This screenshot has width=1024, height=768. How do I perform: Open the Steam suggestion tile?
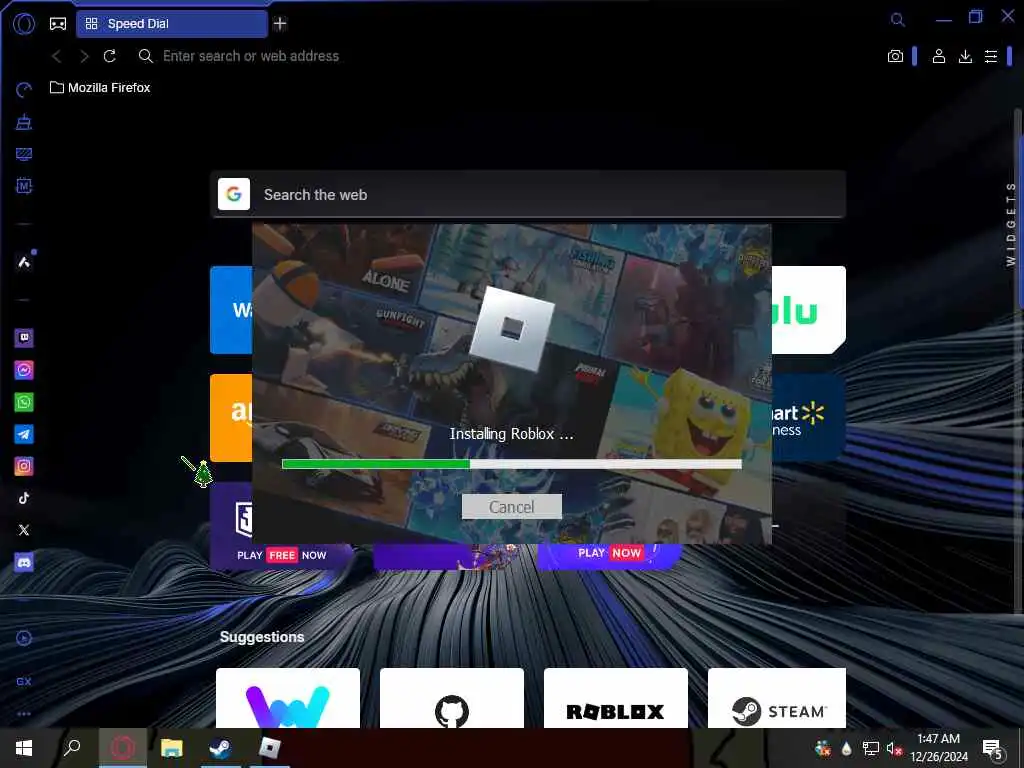coord(777,697)
